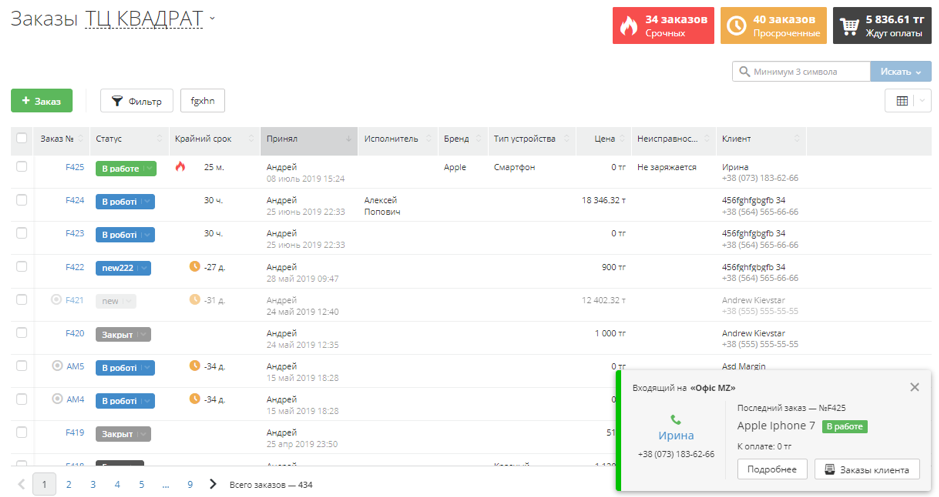
Task: Open the F424 order link
Action: click(x=75, y=200)
